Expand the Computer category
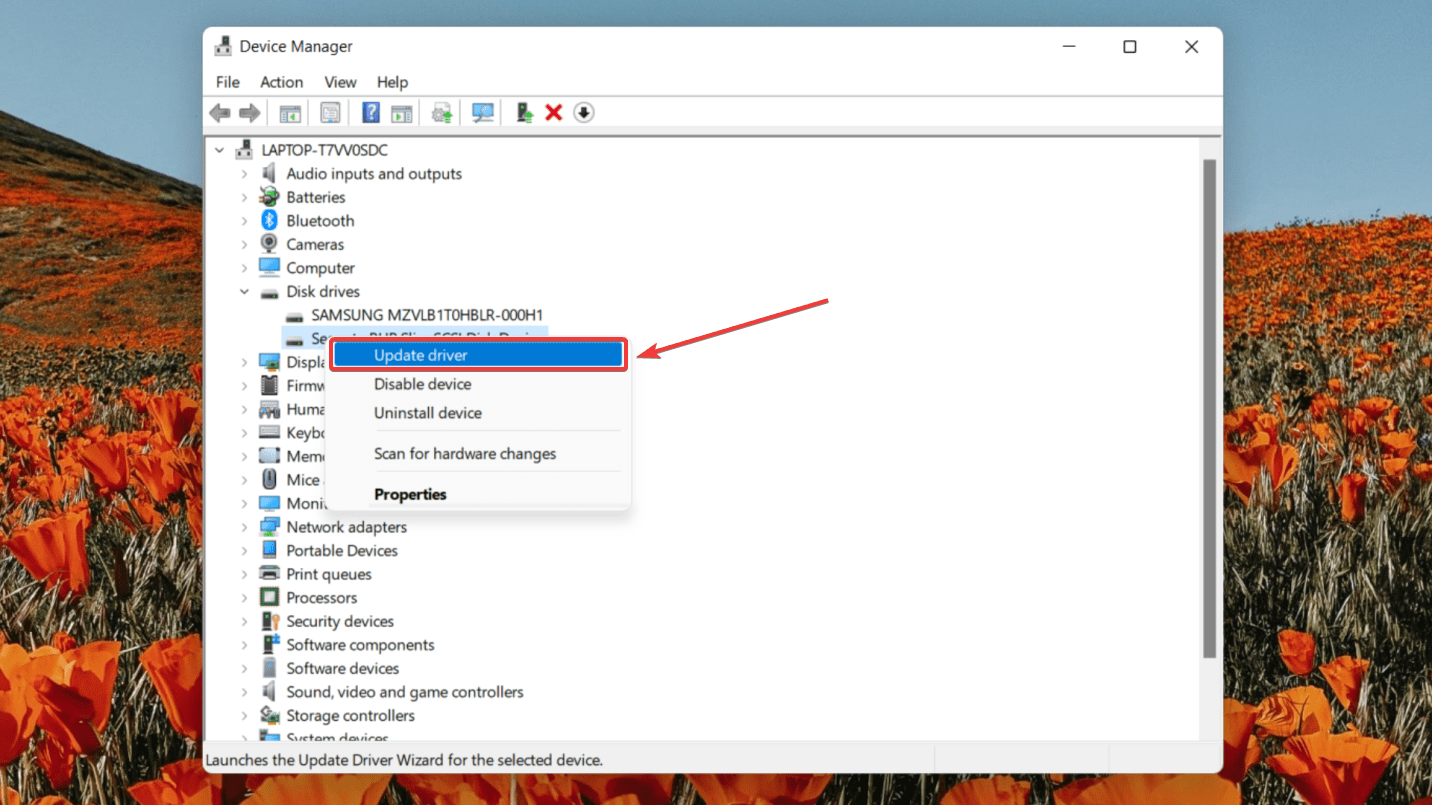This screenshot has width=1432, height=805. click(x=244, y=268)
